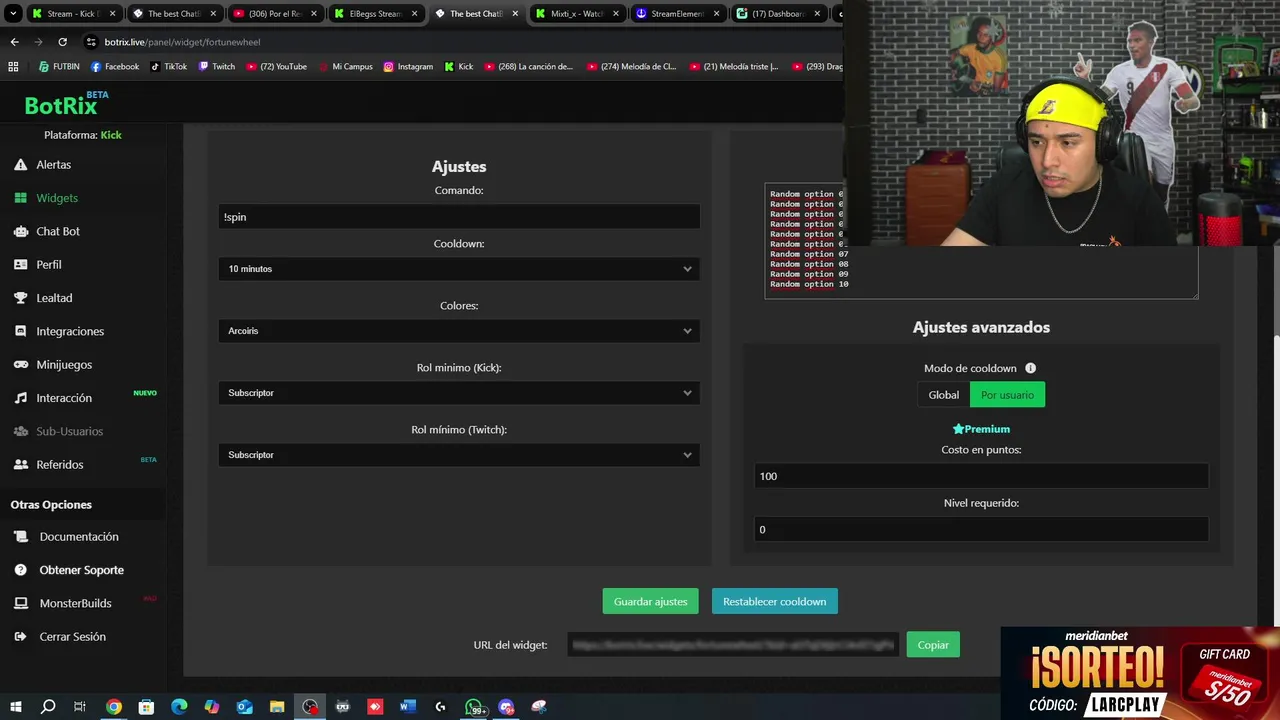Click info icon next to Modo de cooldown
Screen dimensions: 1280x720
click(1030, 368)
